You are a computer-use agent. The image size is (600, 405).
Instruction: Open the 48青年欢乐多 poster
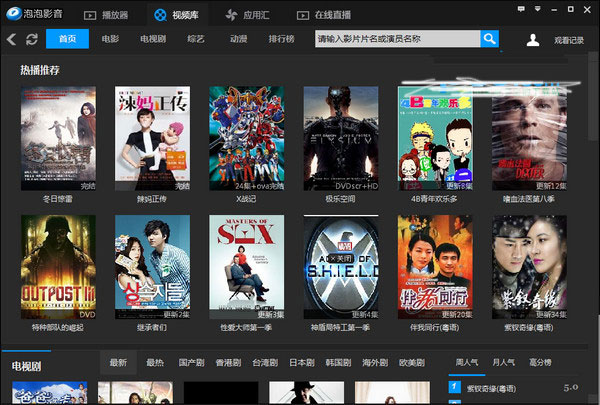coord(435,138)
